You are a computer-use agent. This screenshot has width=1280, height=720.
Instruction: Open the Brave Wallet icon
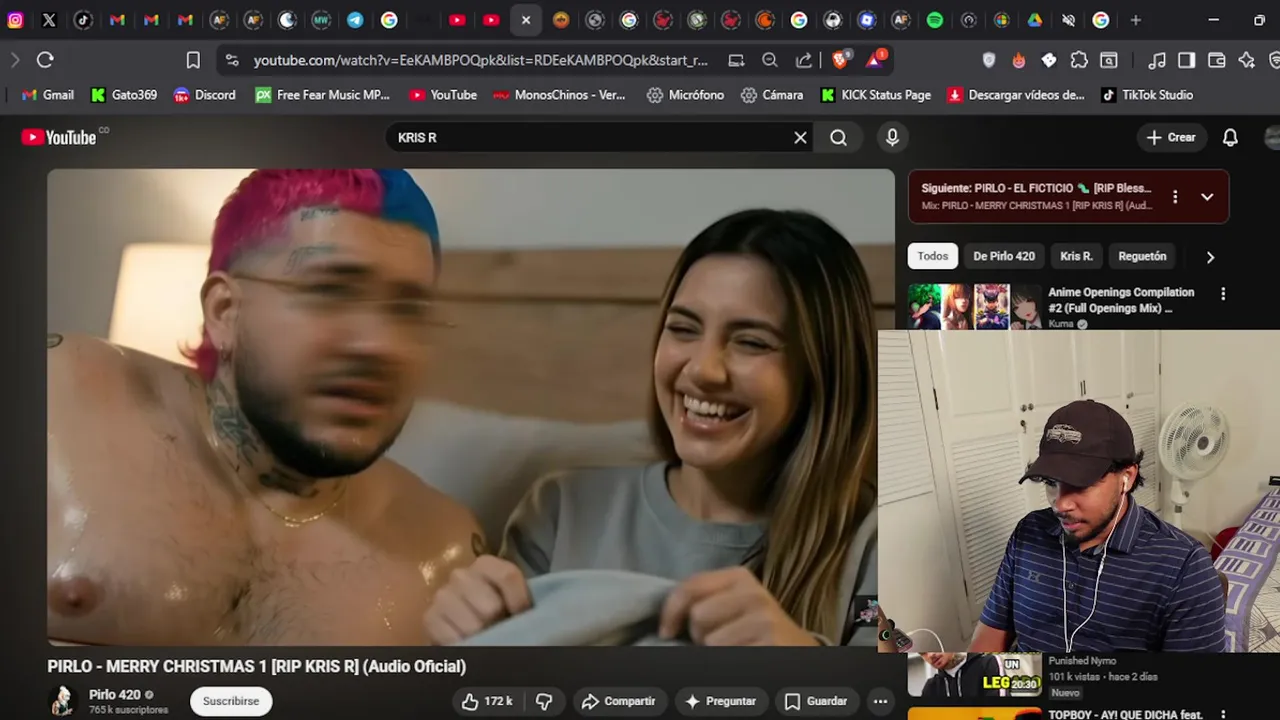click(1216, 60)
